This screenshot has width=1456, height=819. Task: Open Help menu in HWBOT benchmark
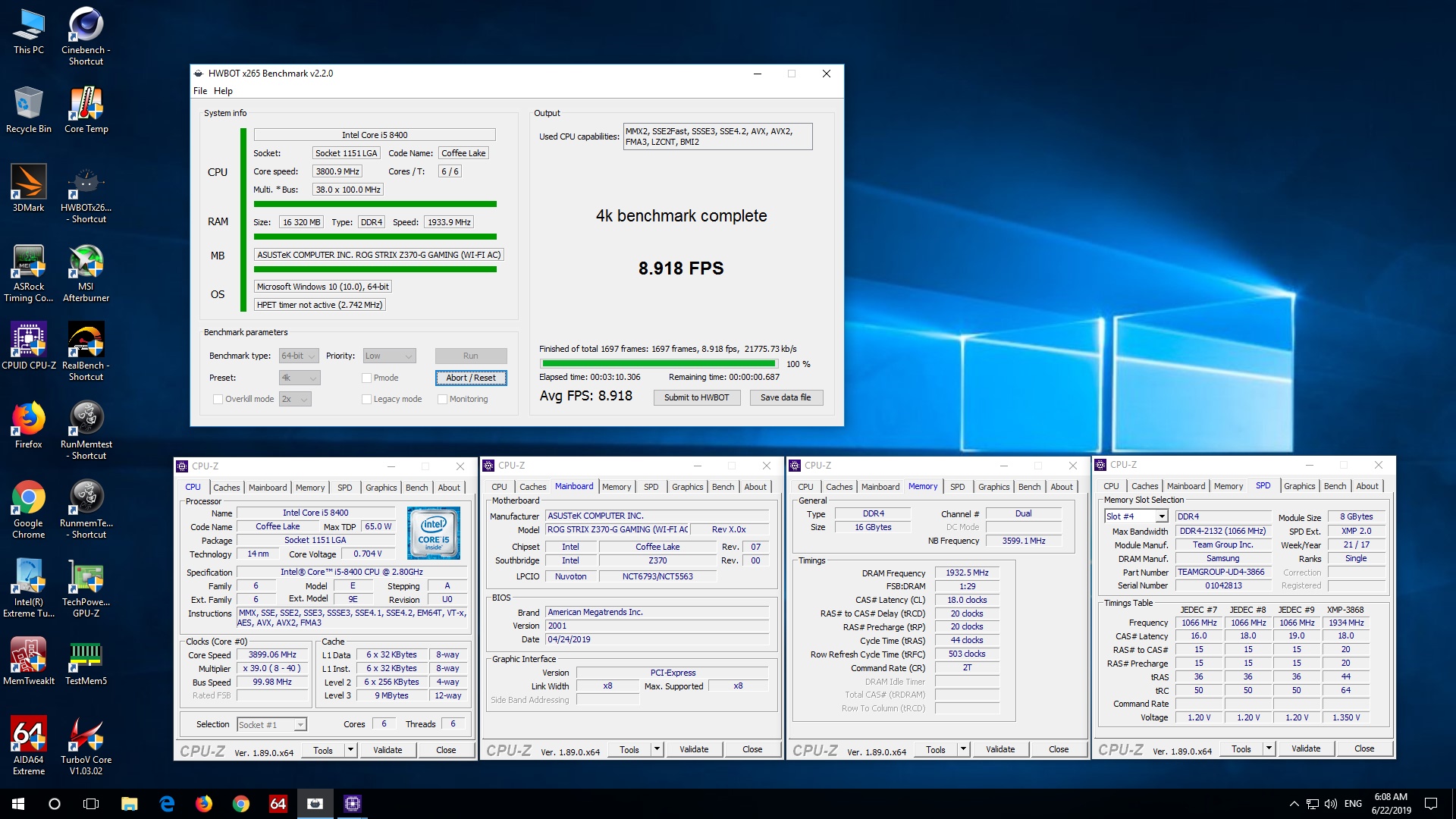223,91
